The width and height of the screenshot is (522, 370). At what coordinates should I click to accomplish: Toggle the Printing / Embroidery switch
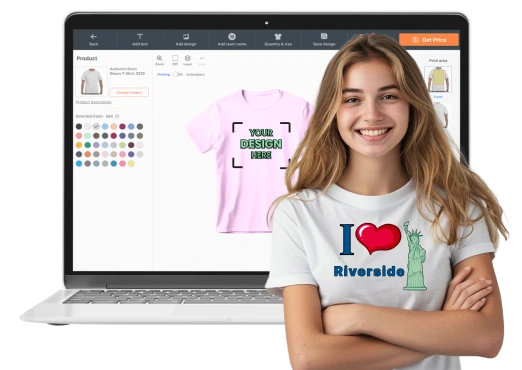[x=177, y=74]
